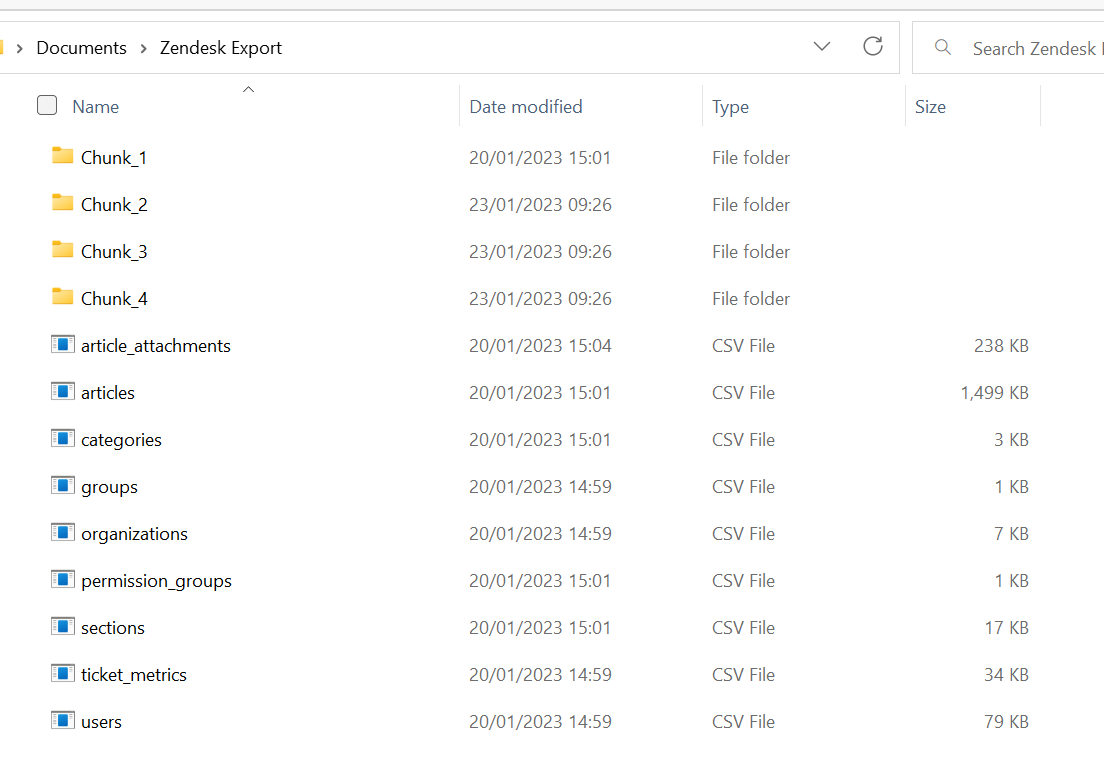Expand the chevron after Documents breadcrumb
This screenshot has height=766, width=1104.
point(144,48)
